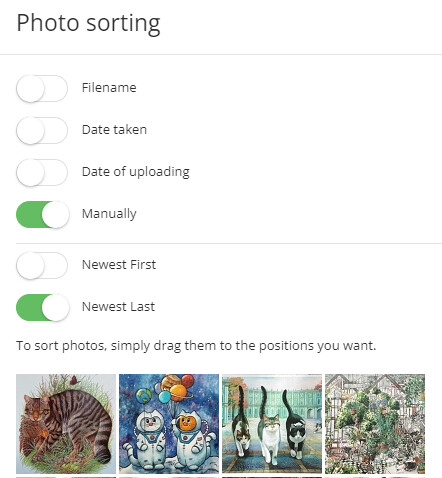The height and width of the screenshot is (478, 442).
Task: Select the cut-off thumbnail under the greenhouse image
Action: pos(375,477)
